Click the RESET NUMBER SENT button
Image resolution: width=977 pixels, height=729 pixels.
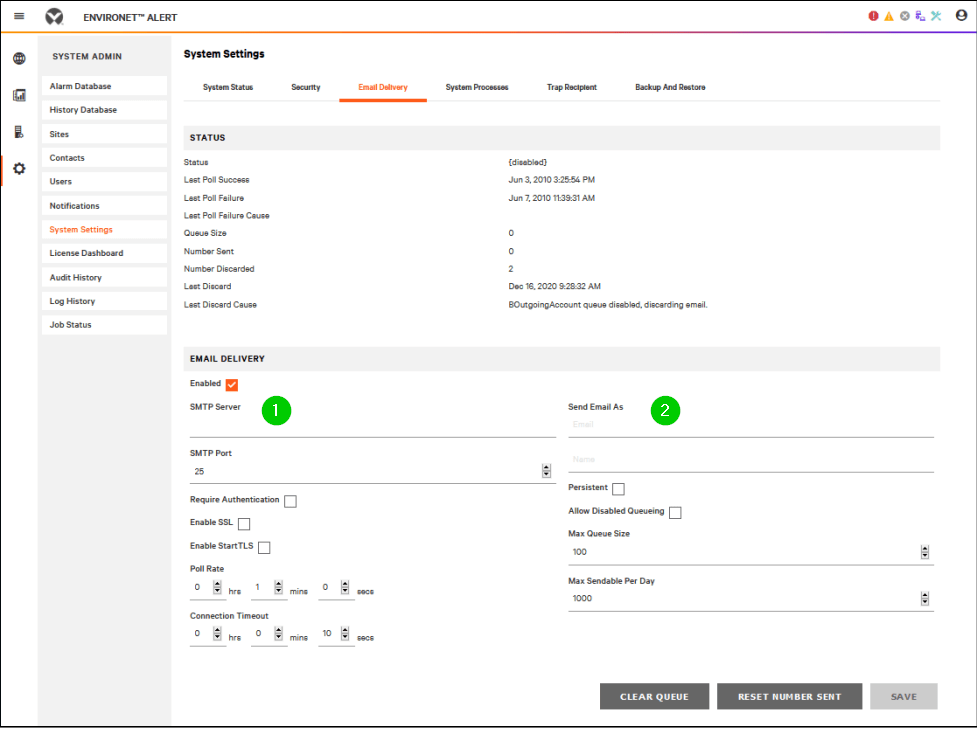coord(789,697)
